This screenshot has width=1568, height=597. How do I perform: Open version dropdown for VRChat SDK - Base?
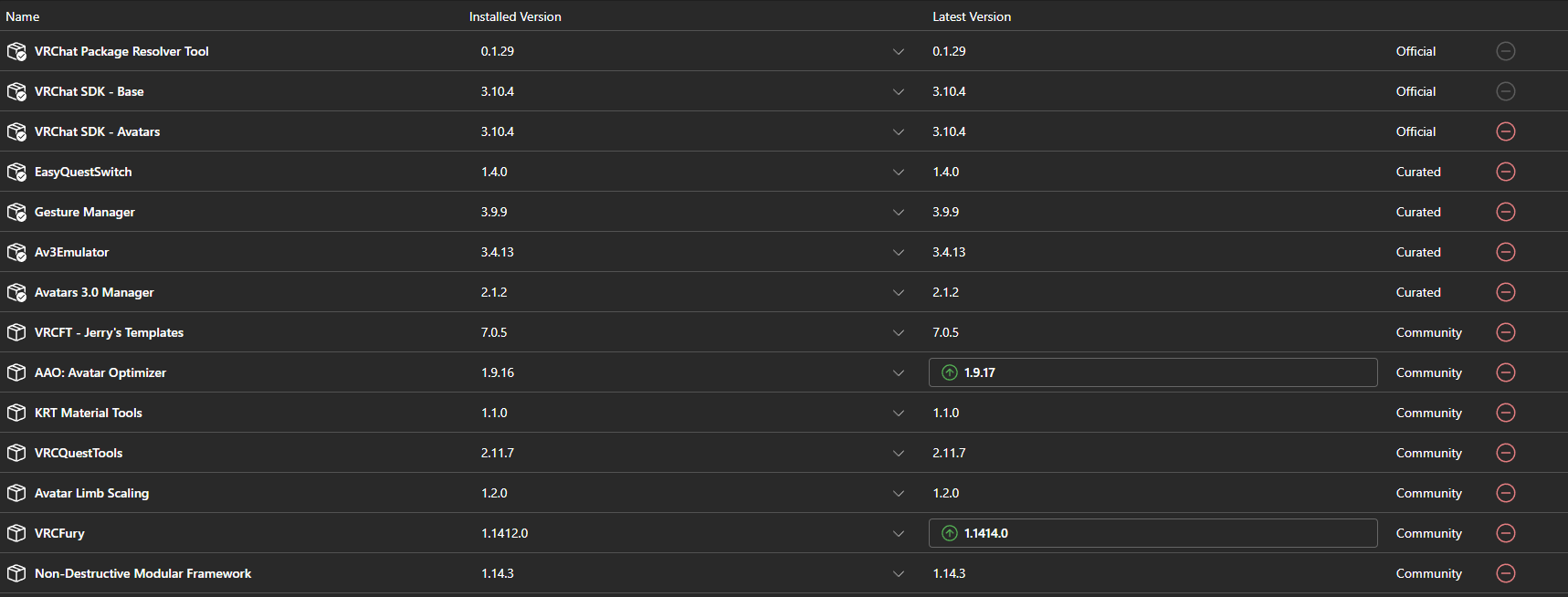click(x=899, y=92)
